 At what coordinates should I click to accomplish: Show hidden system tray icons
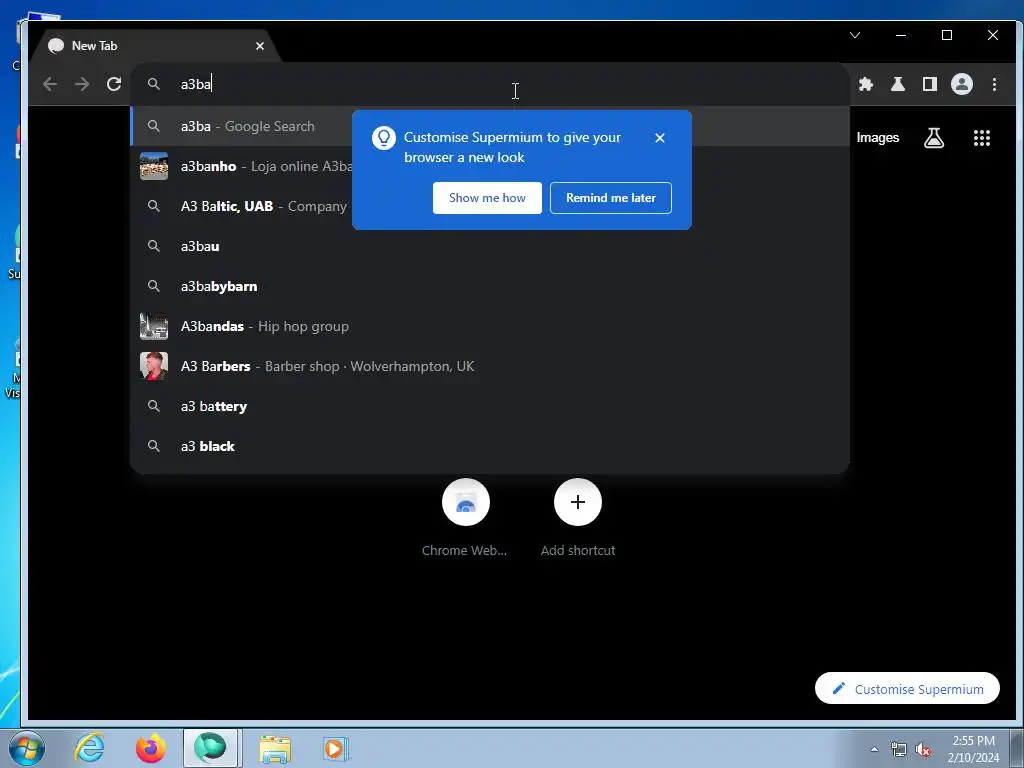874,749
